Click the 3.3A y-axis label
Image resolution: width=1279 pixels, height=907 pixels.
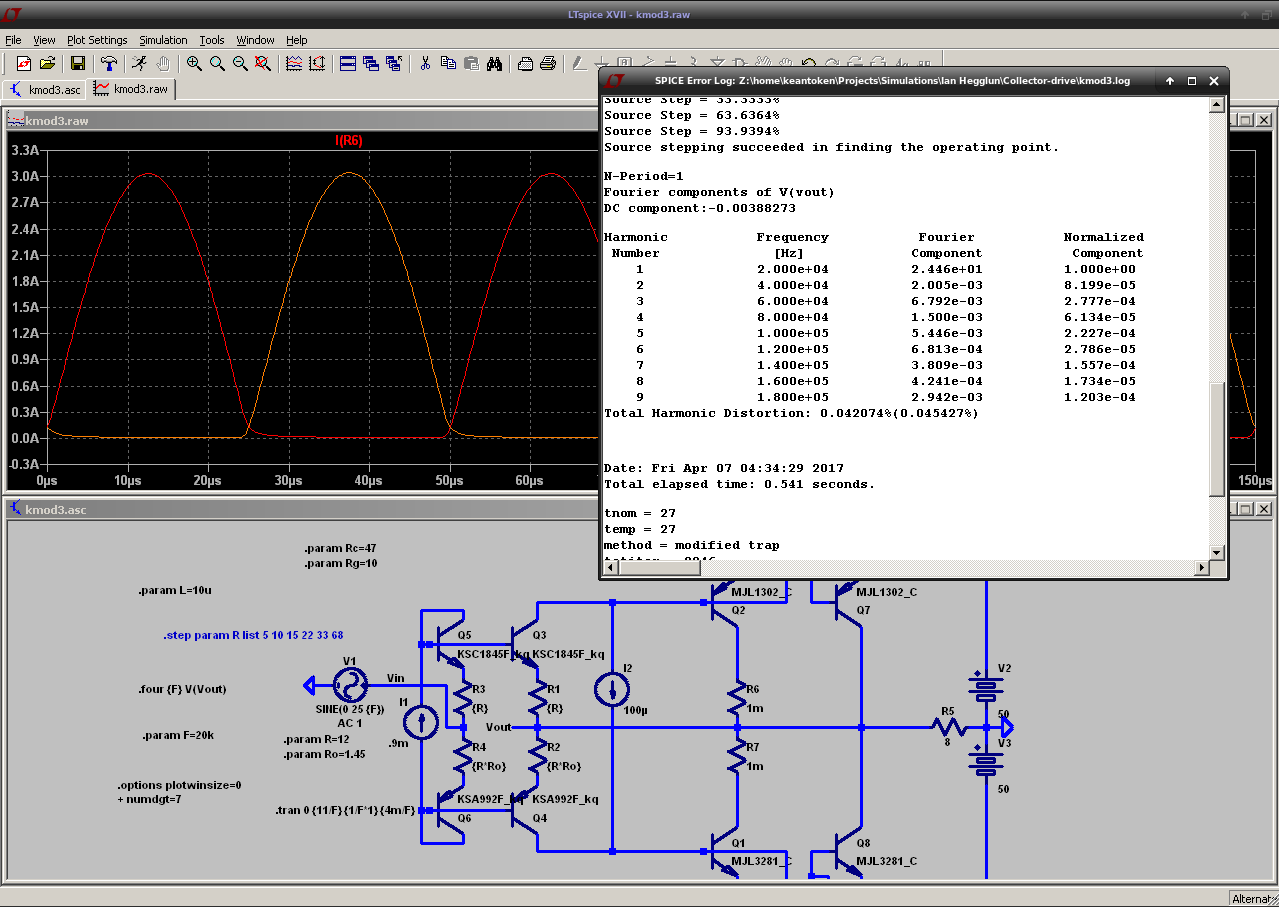pyautogui.click(x=24, y=150)
